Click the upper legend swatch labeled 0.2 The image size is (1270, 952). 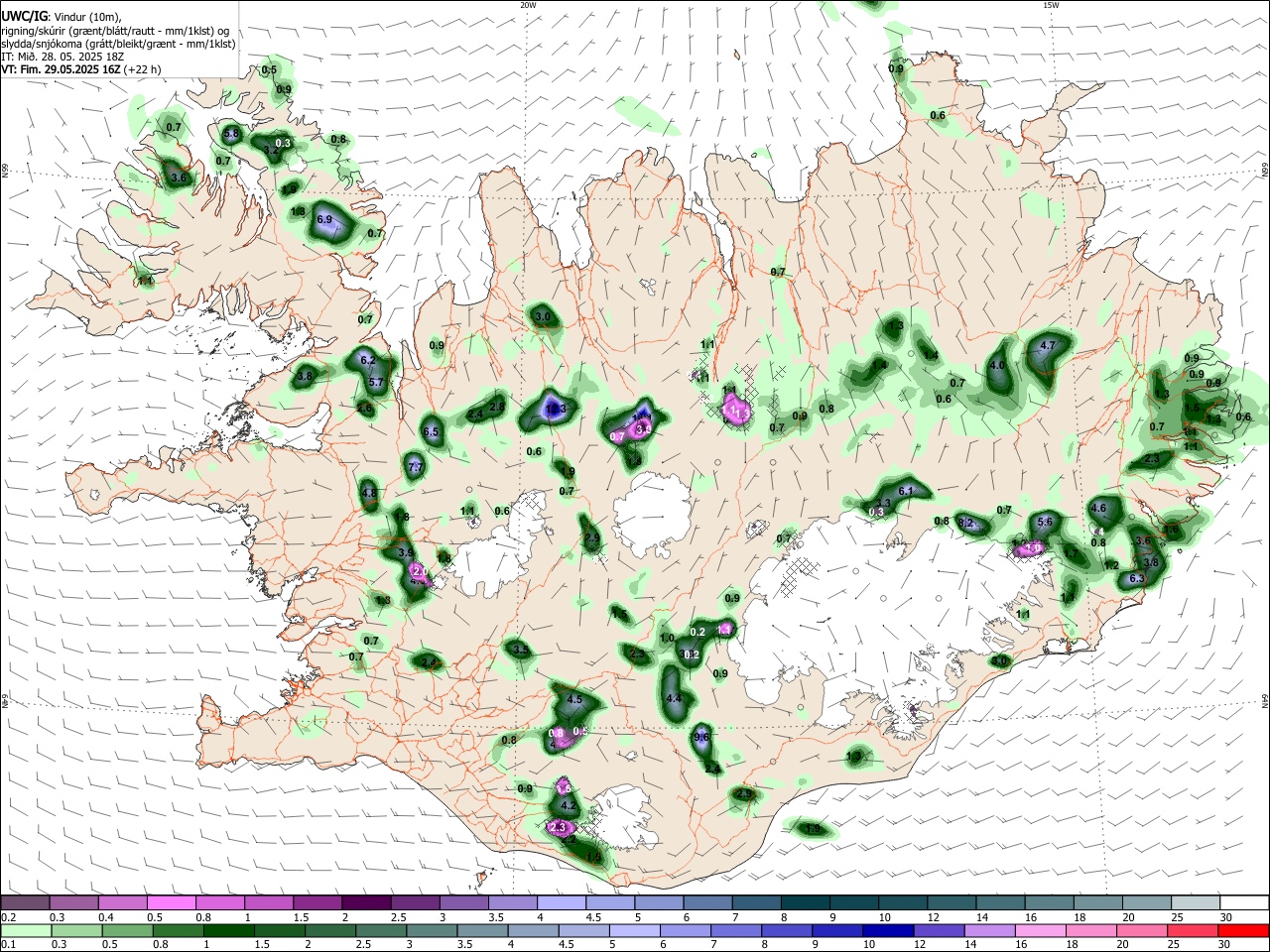(x=24, y=902)
